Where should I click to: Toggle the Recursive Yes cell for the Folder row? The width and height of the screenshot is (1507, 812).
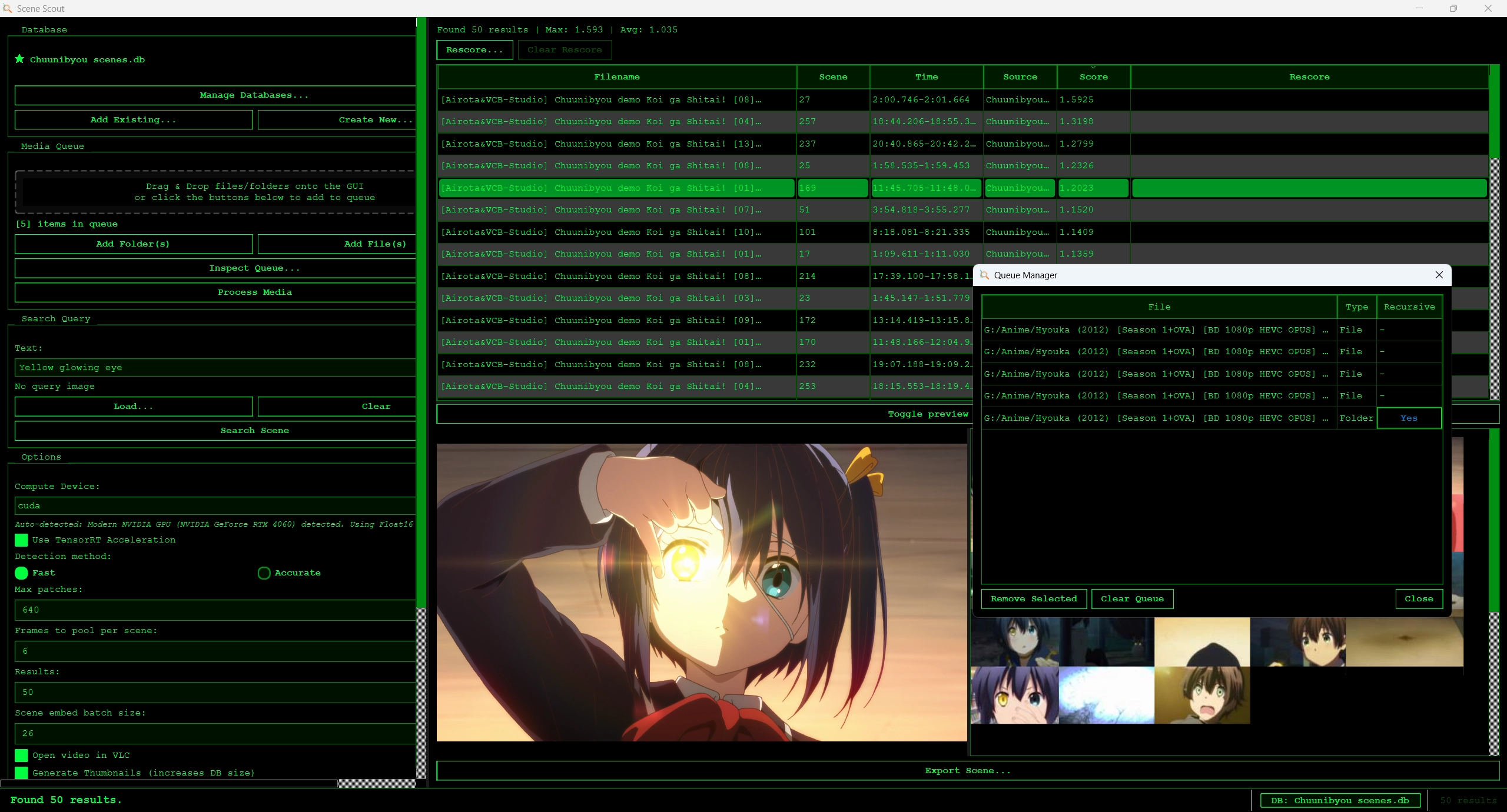(1409, 418)
